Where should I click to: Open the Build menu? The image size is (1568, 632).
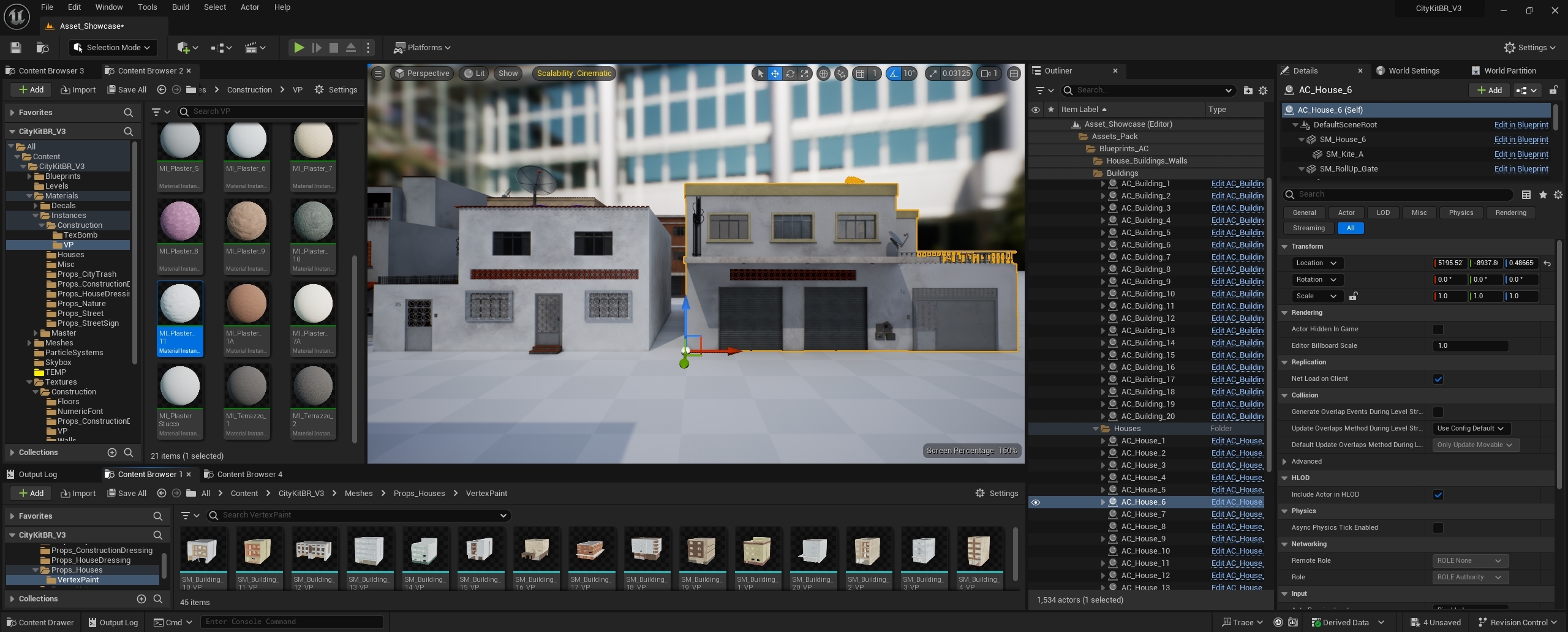[x=180, y=7]
